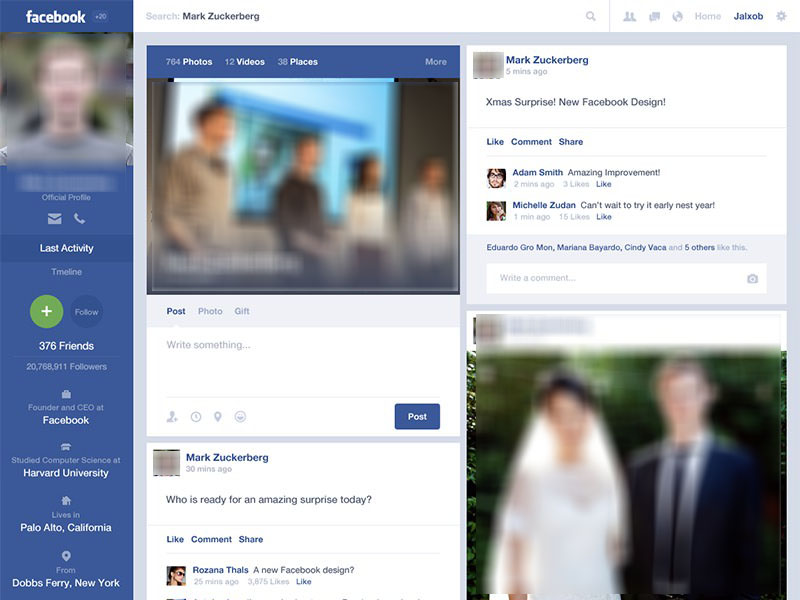
Task: Click Eduardo Gro Mon name
Action: tap(519, 247)
